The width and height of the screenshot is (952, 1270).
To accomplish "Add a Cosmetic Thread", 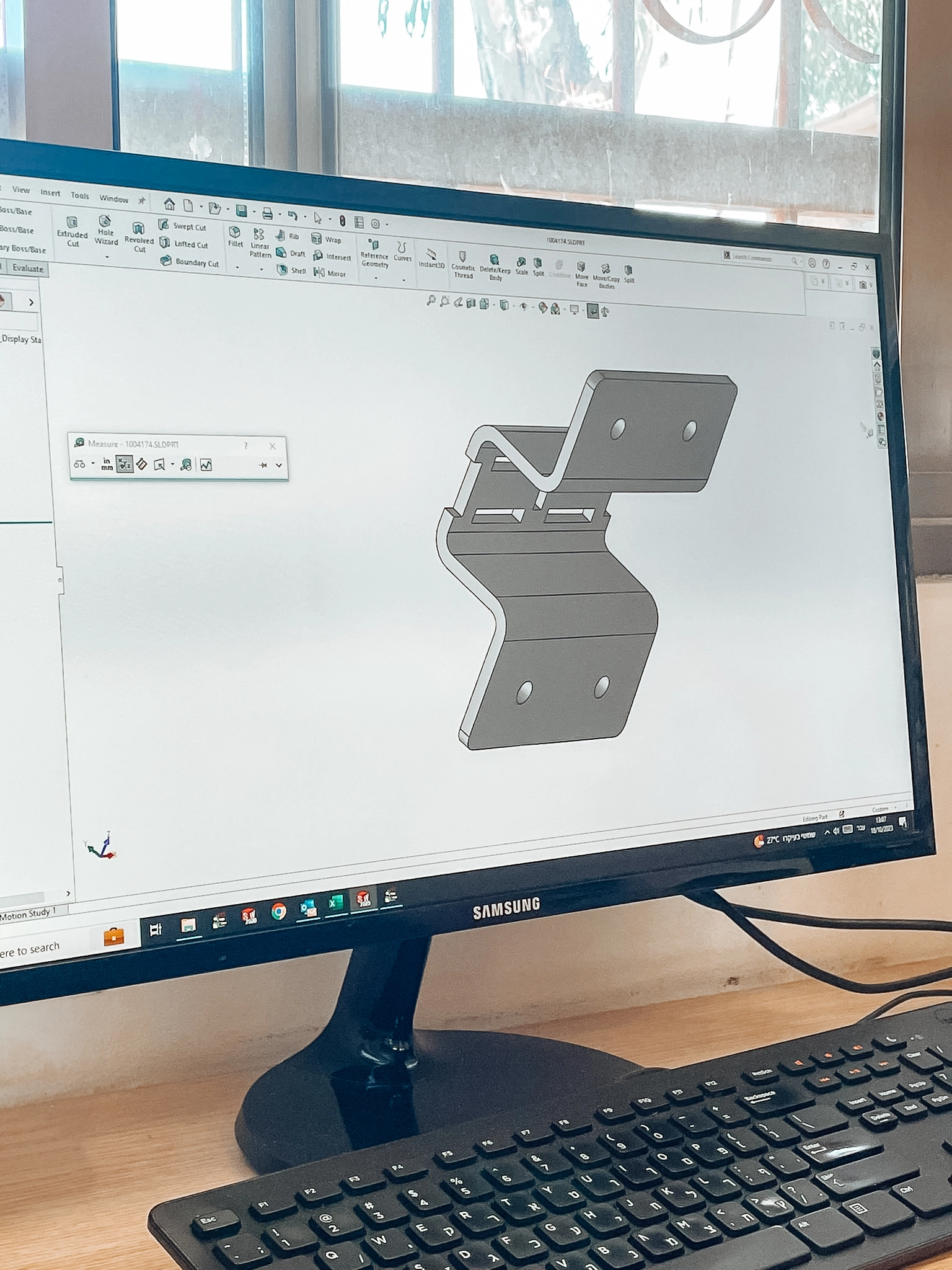I will pos(462,265).
